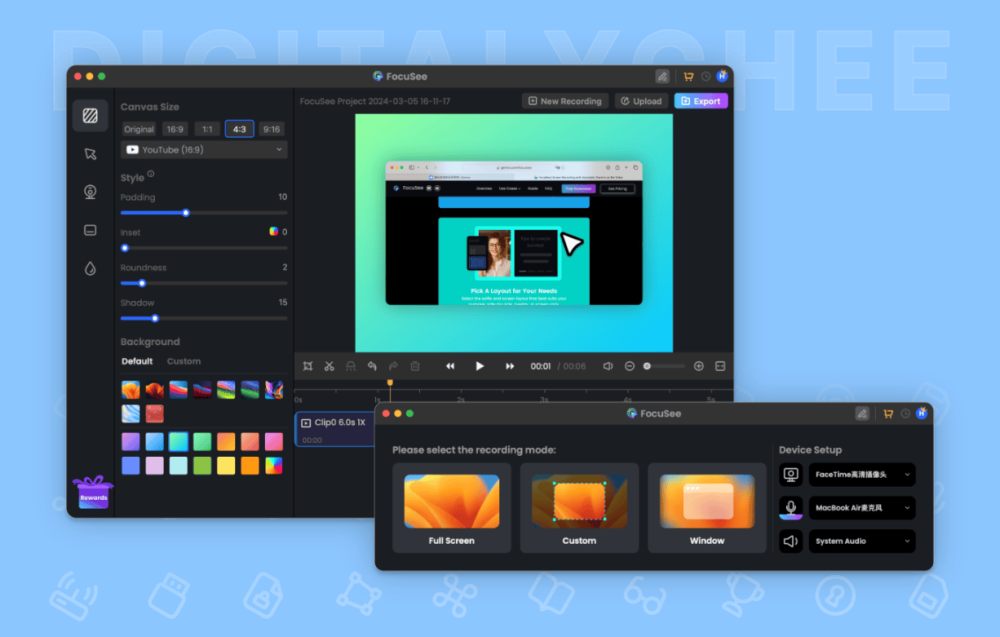Click the scissors cut tool
The image size is (1000, 637).
click(329, 366)
